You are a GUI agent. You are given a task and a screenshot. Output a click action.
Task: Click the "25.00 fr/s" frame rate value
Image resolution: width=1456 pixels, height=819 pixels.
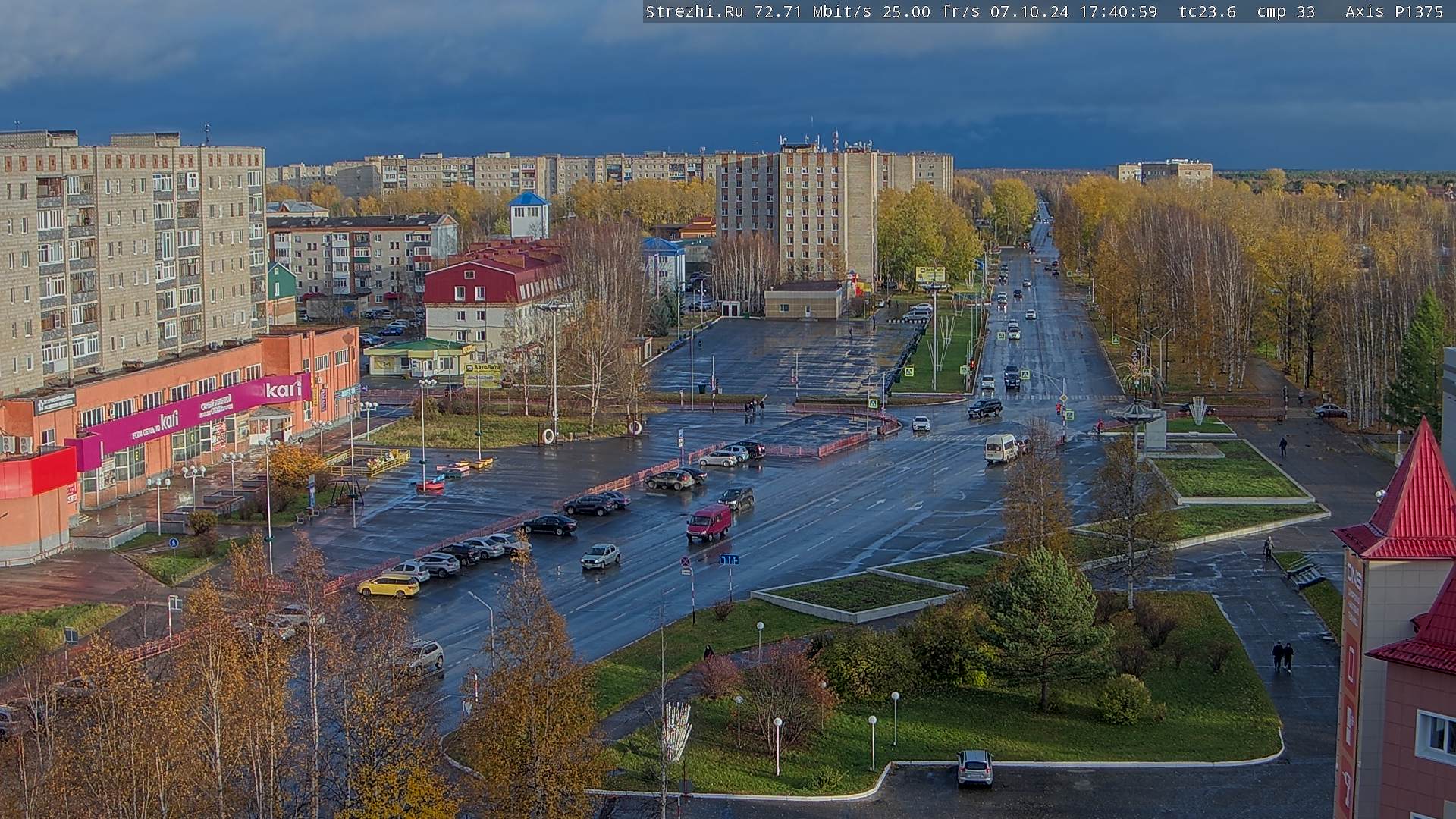point(932,11)
